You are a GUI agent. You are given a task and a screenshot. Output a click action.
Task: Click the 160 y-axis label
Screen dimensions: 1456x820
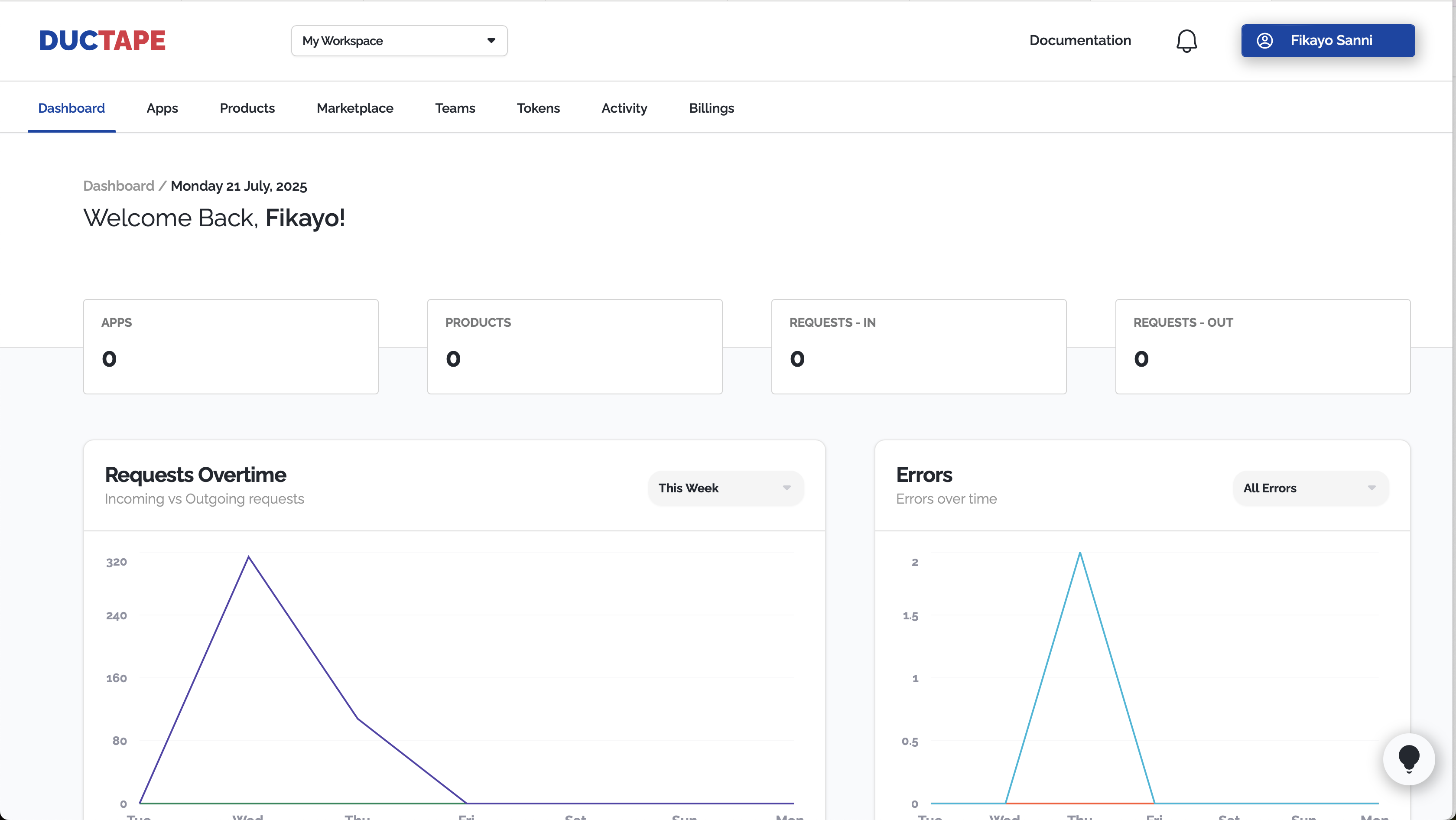point(117,678)
